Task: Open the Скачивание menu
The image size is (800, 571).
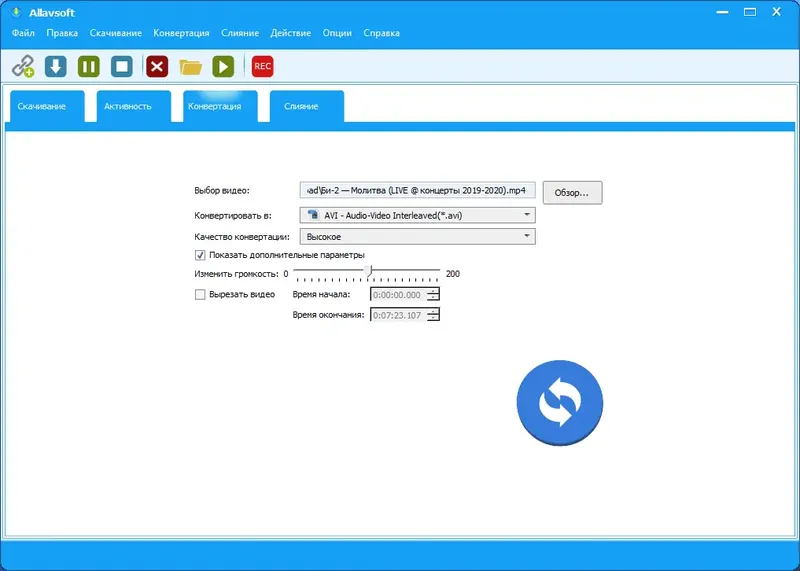Action: [116, 33]
